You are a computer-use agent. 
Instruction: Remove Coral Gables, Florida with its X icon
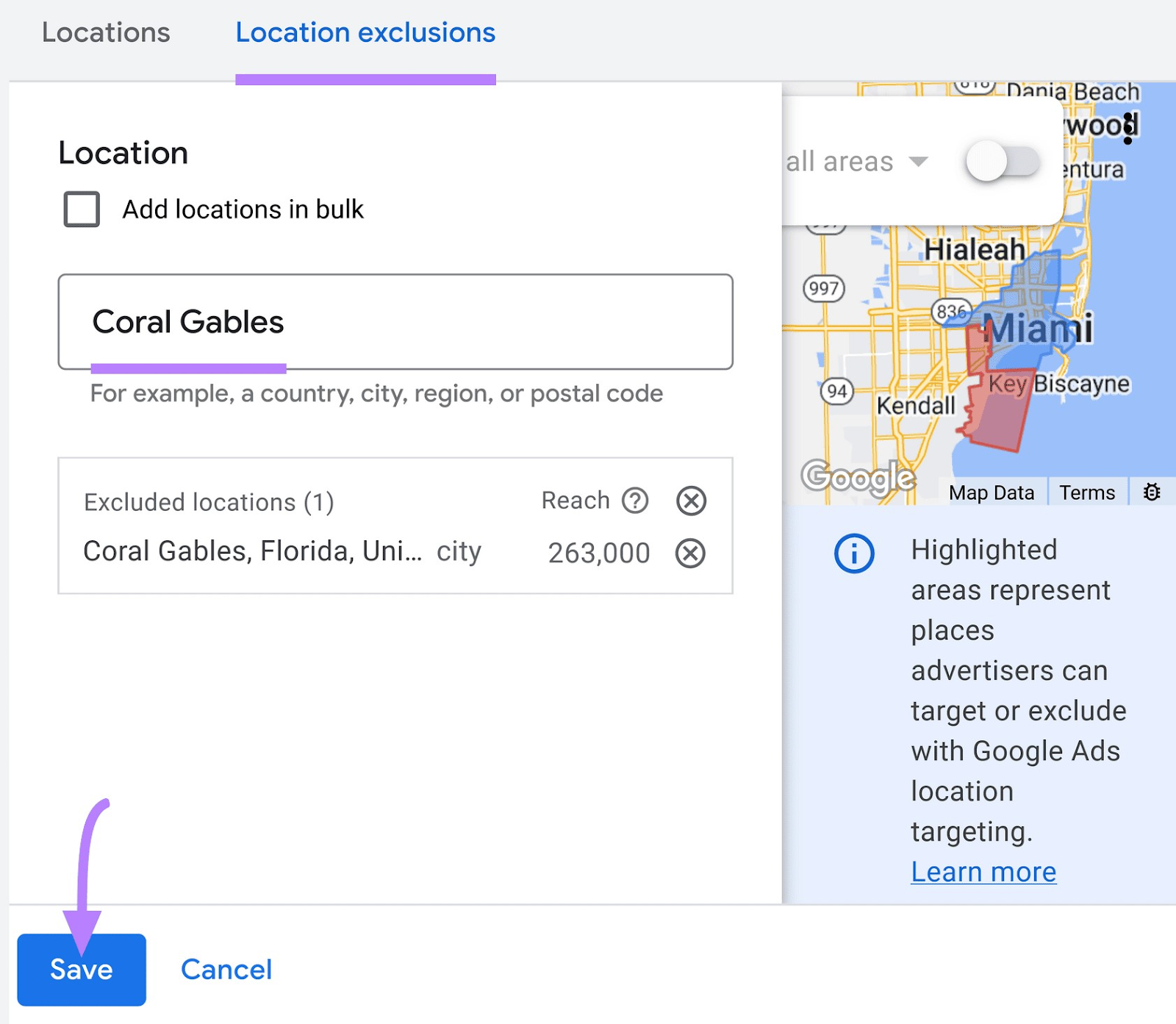(x=689, y=552)
